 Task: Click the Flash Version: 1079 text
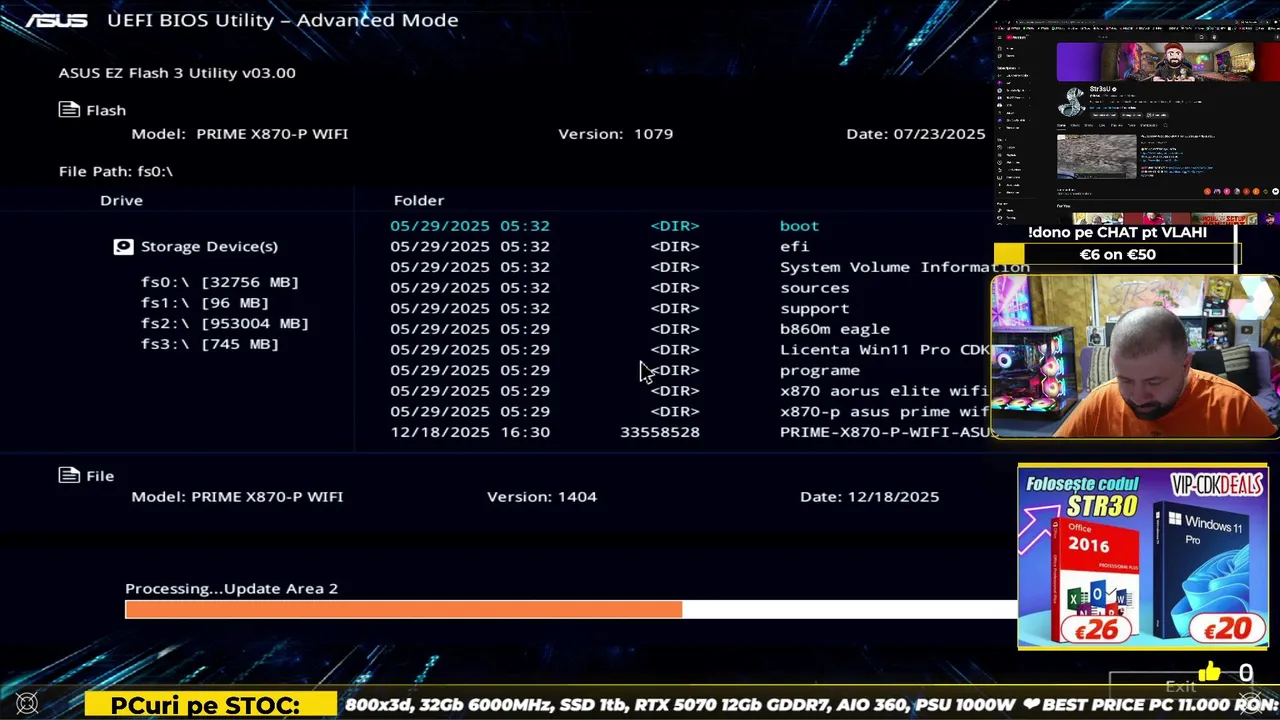click(x=616, y=133)
